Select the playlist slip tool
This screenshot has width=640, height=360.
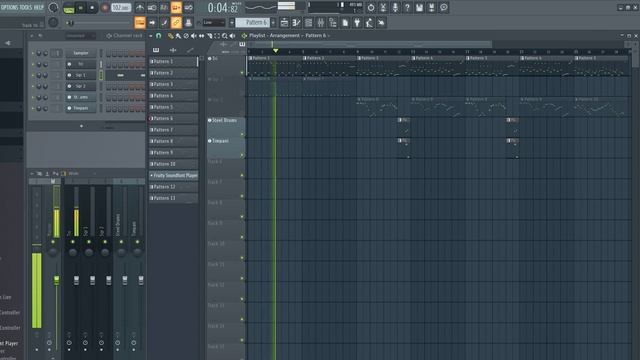(202, 36)
